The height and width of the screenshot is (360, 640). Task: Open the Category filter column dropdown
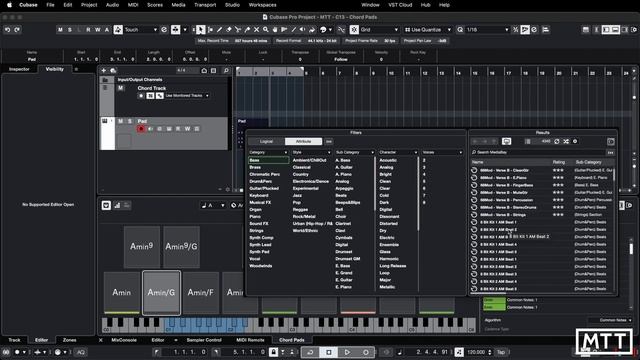click(x=268, y=152)
